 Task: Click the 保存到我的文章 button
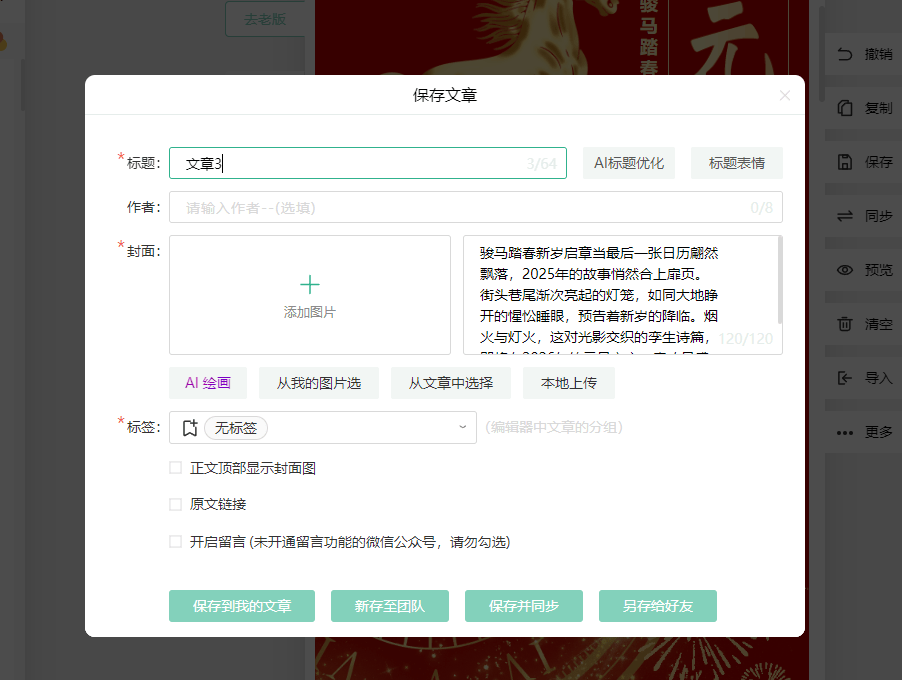[x=242, y=606]
